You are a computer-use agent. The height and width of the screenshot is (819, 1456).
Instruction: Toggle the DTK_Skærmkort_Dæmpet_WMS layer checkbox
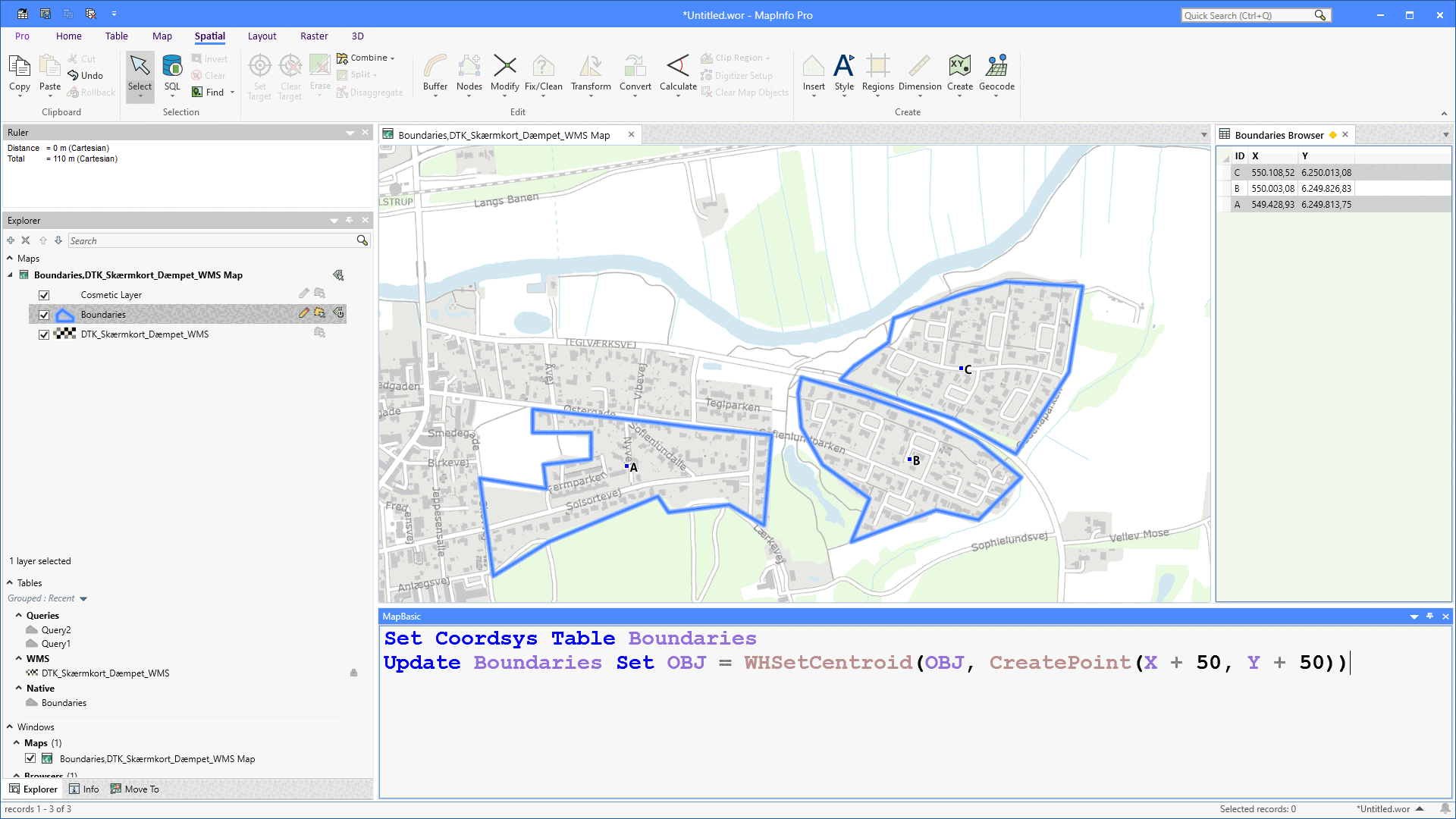[x=44, y=334]
